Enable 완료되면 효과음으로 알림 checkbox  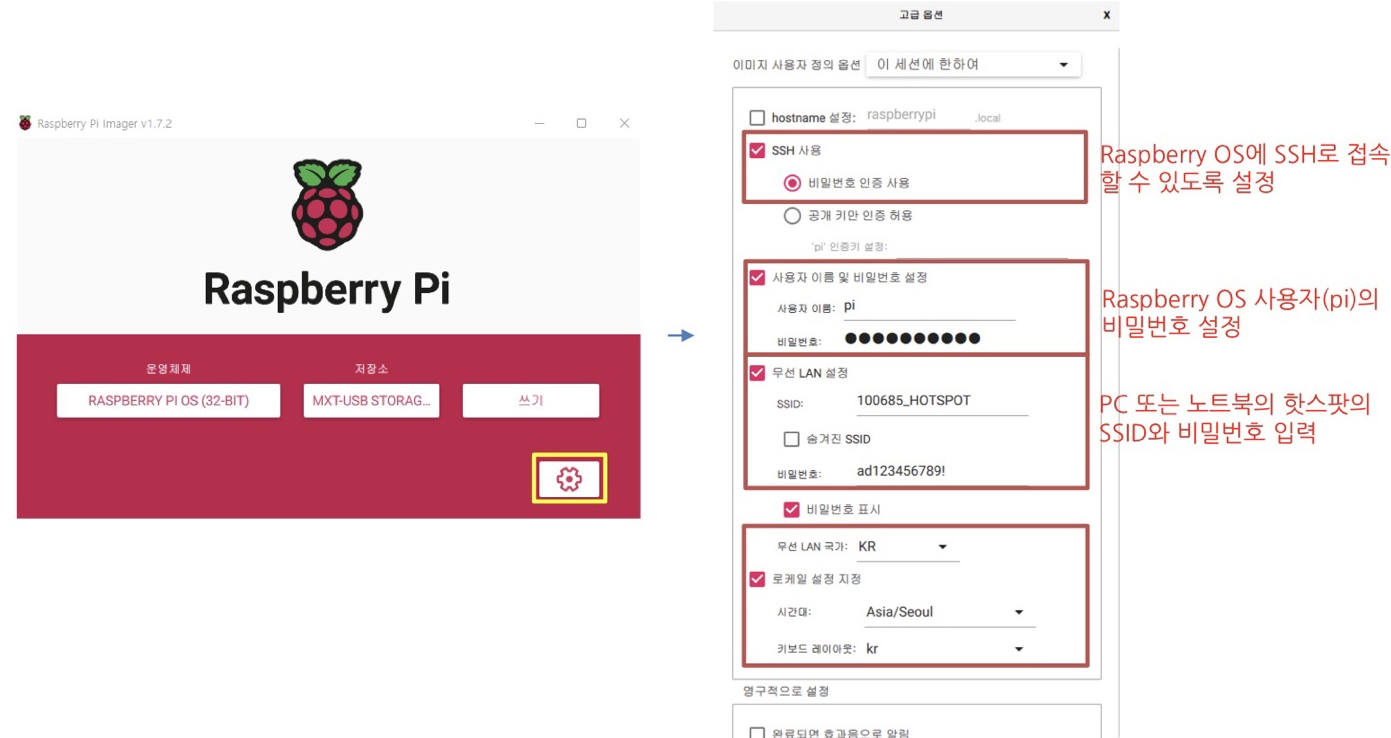(757, 733)
